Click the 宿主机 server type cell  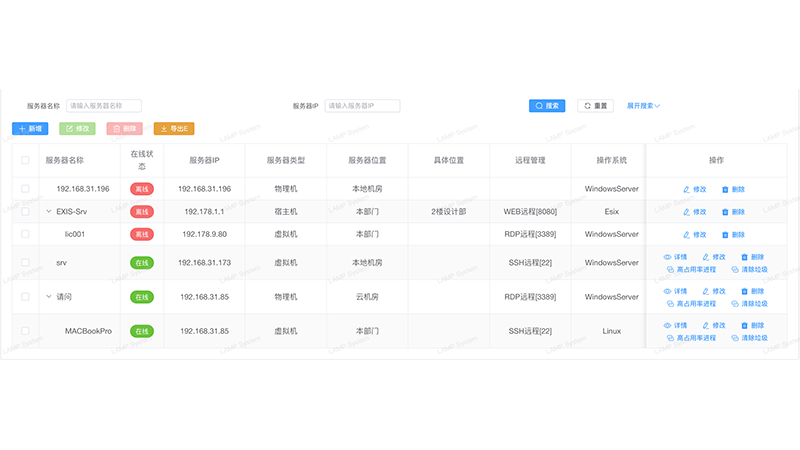(x=286, y=211)
